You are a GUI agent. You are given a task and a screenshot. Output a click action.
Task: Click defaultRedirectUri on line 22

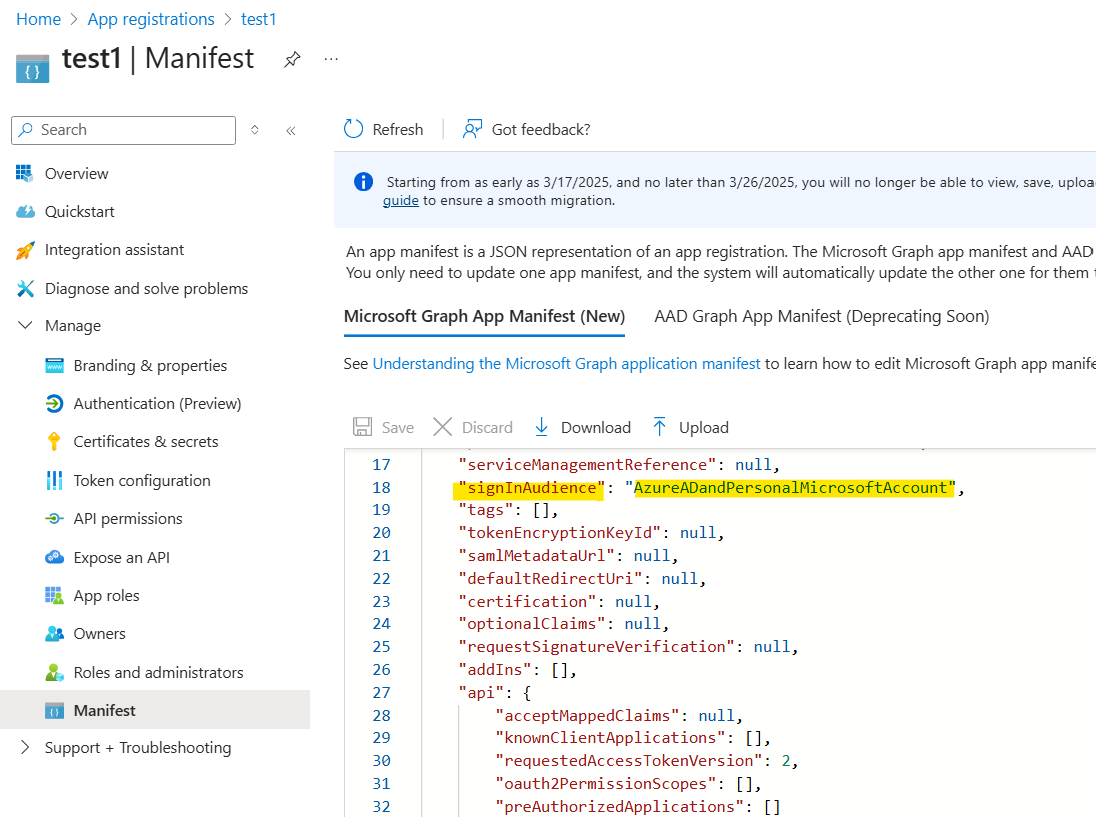550,579
